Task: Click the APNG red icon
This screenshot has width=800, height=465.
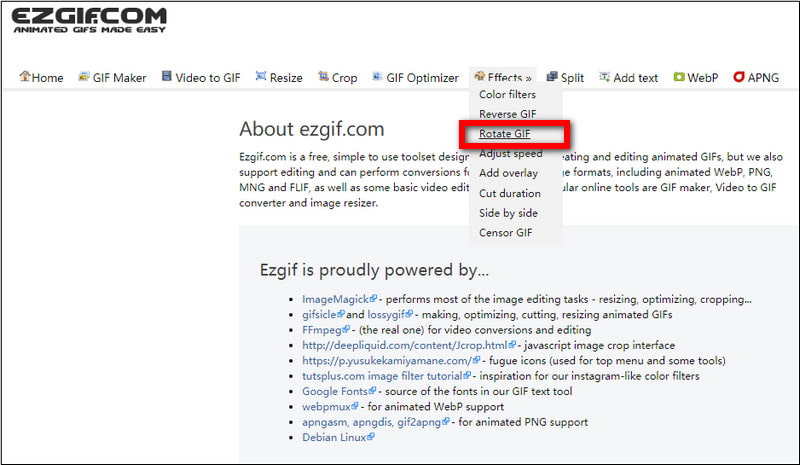Action: point(739,77)
